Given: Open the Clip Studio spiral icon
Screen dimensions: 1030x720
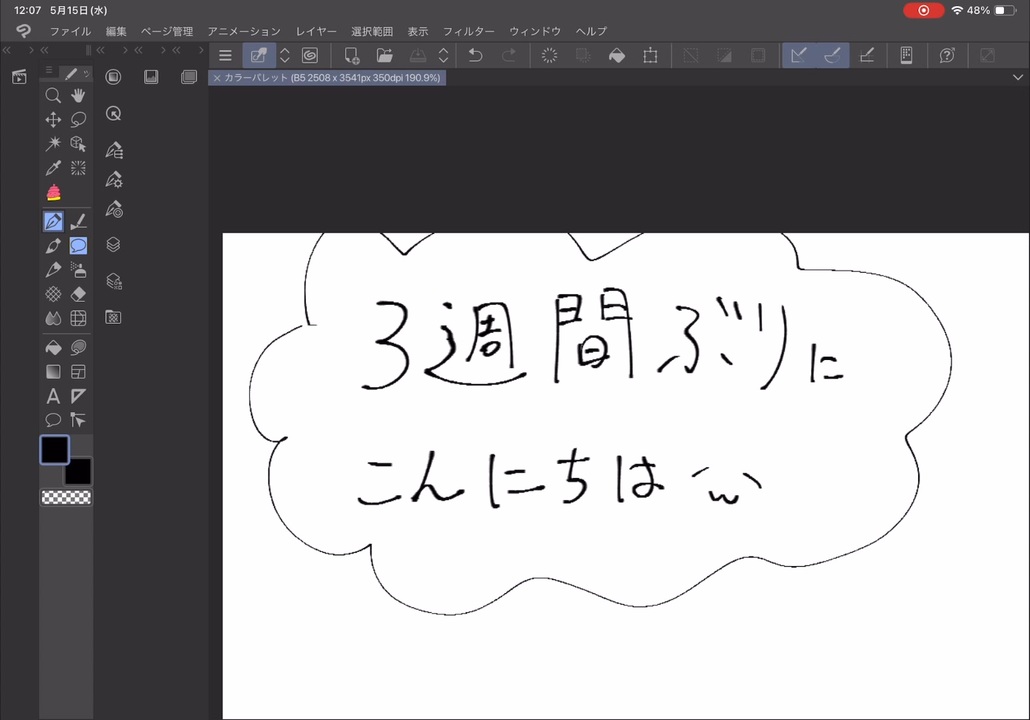Looking at the screenshot, I should point(309,56).
